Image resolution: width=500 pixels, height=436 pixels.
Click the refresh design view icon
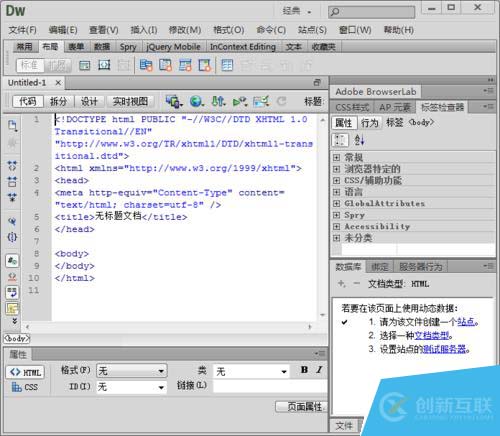[282, 101]
